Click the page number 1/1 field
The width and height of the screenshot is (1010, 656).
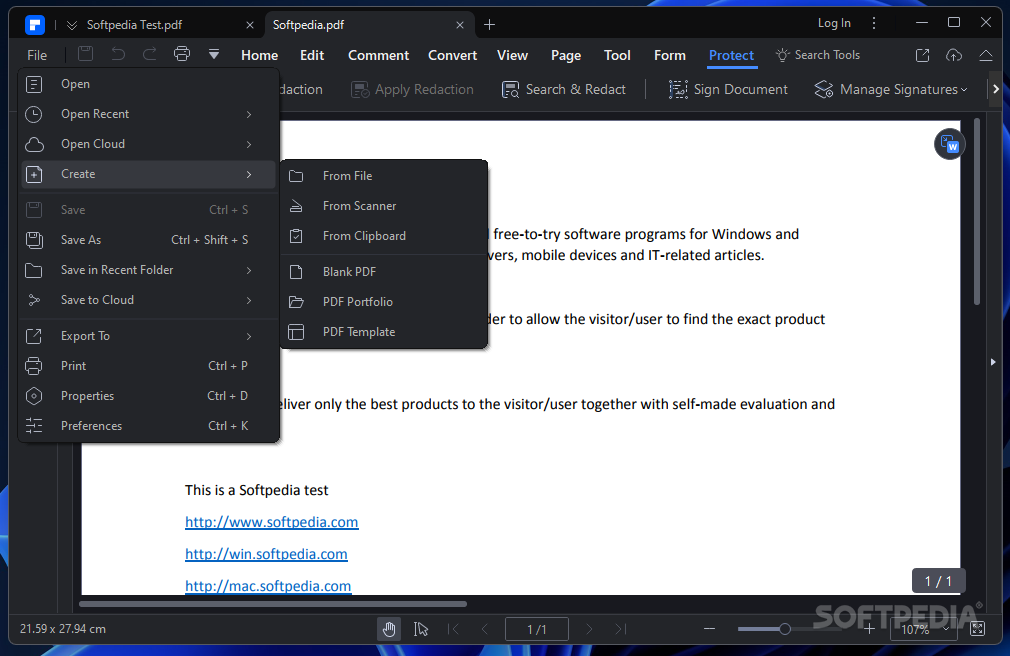537,629
